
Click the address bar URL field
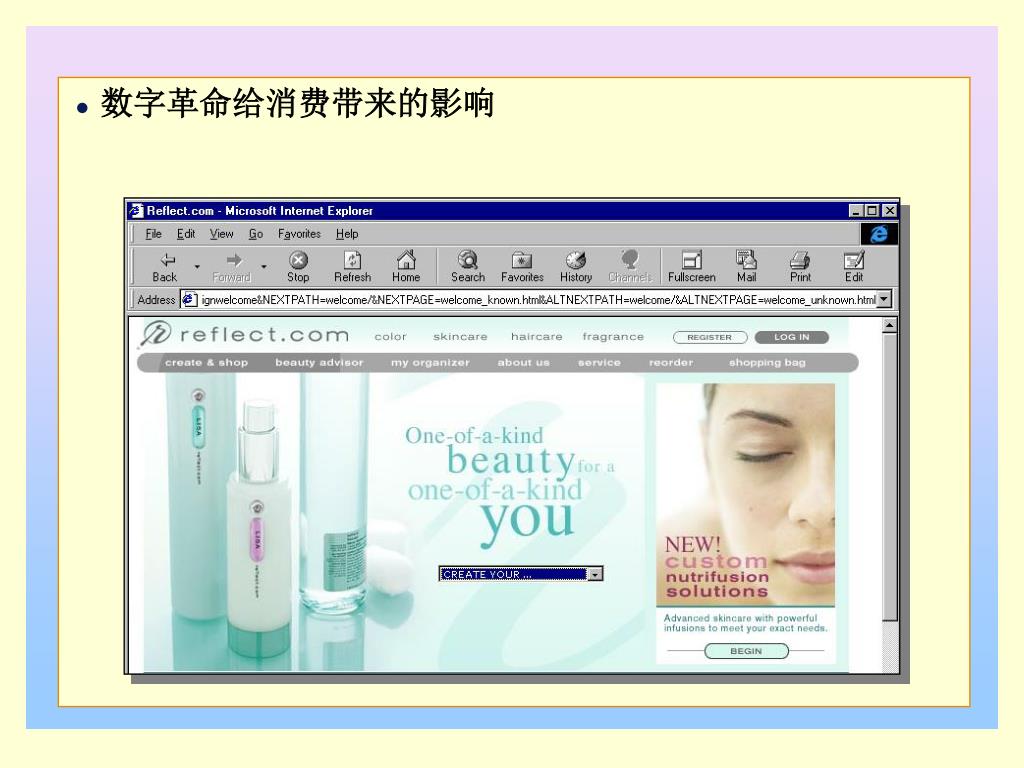pyautogui.click(x=538, y=300)
